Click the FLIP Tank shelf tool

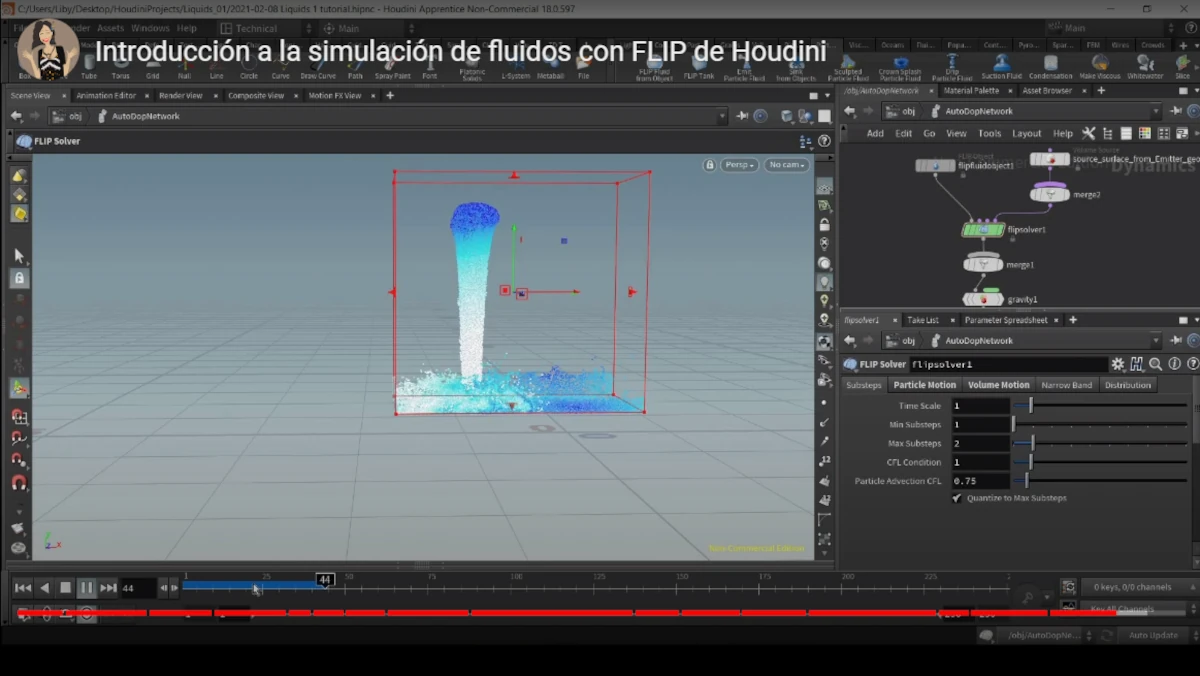click(x=698, y=68)
